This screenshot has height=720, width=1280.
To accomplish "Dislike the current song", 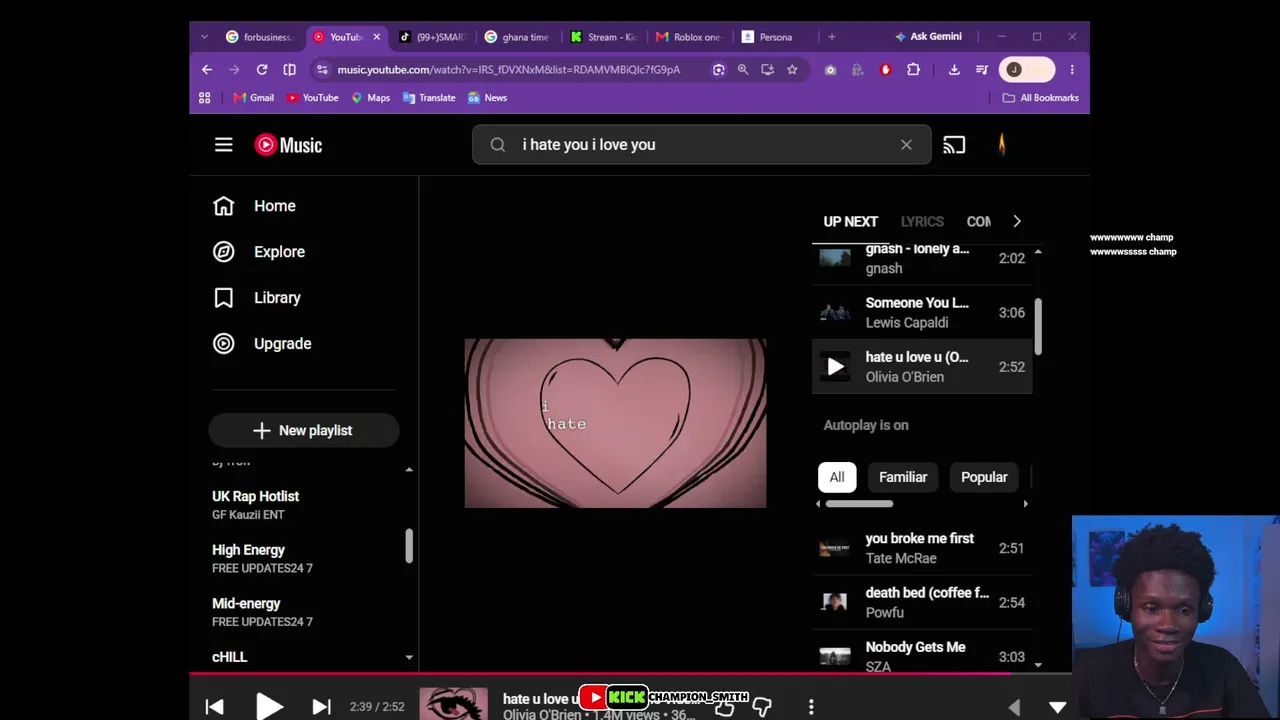I will coord(762,707).
